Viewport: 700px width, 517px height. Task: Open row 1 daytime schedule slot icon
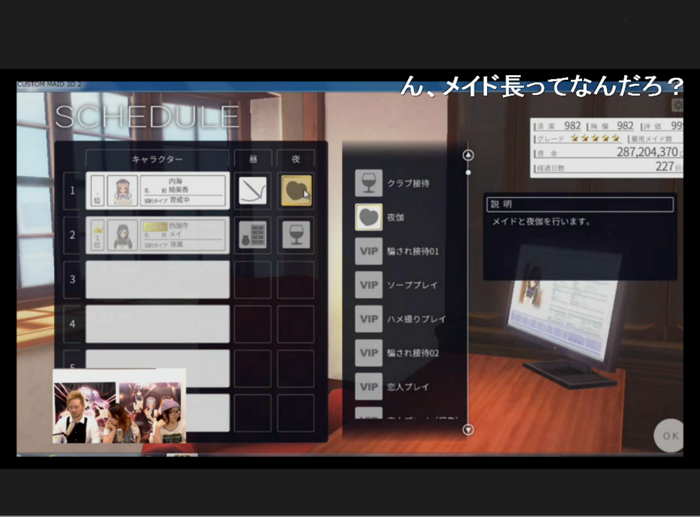(253, 191)
